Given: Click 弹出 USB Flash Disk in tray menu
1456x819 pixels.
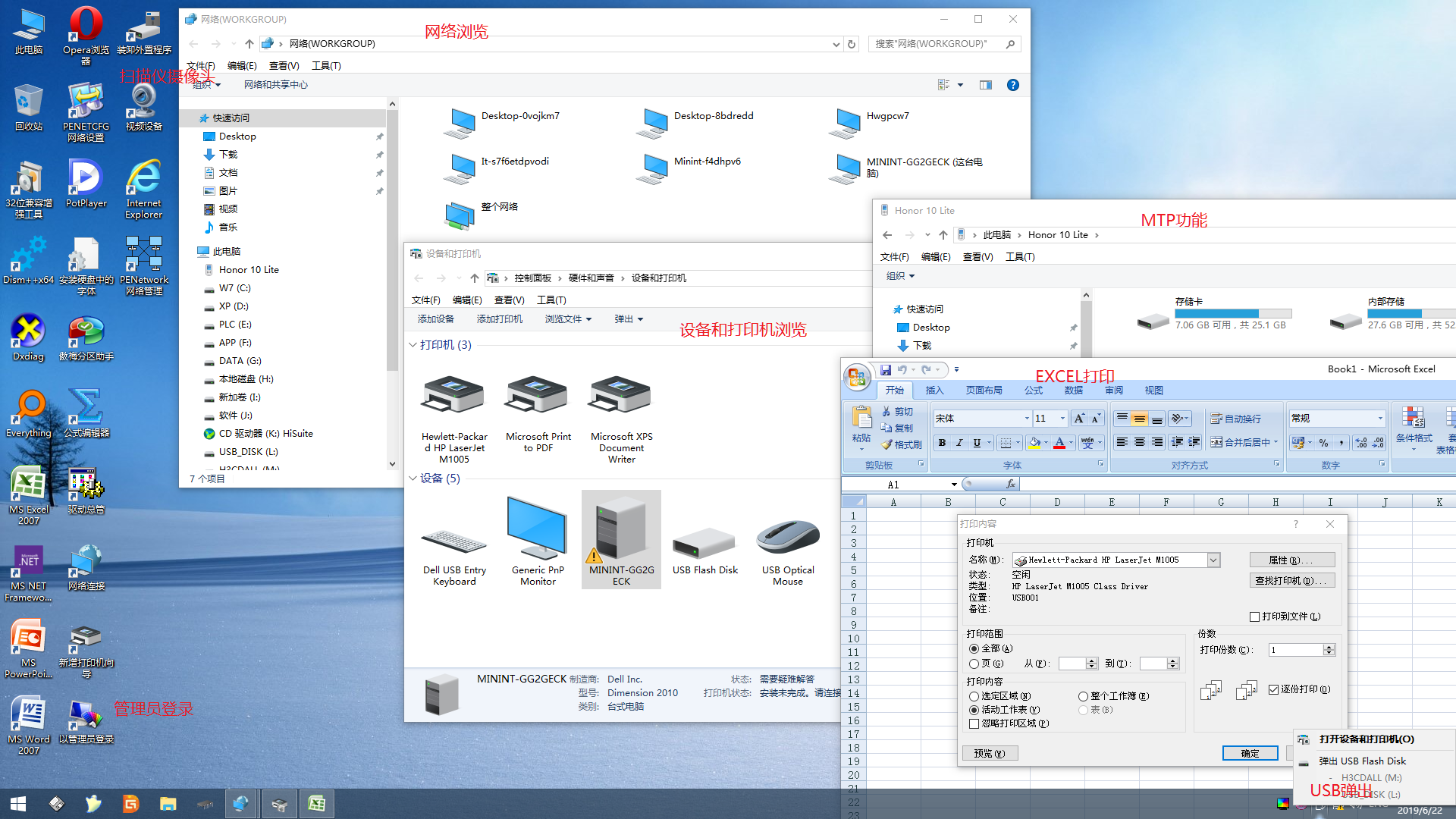Looking at the screenshot, I should pos(1362,761).
